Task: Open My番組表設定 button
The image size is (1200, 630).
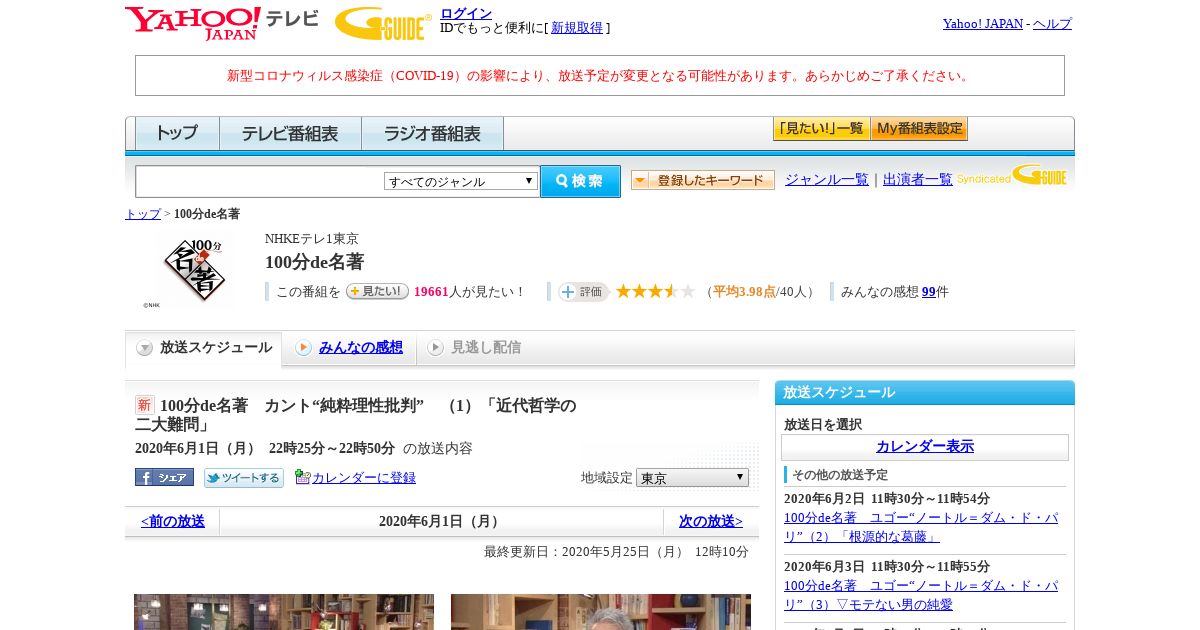Action: pyautogui.click(x=919, y=129)
